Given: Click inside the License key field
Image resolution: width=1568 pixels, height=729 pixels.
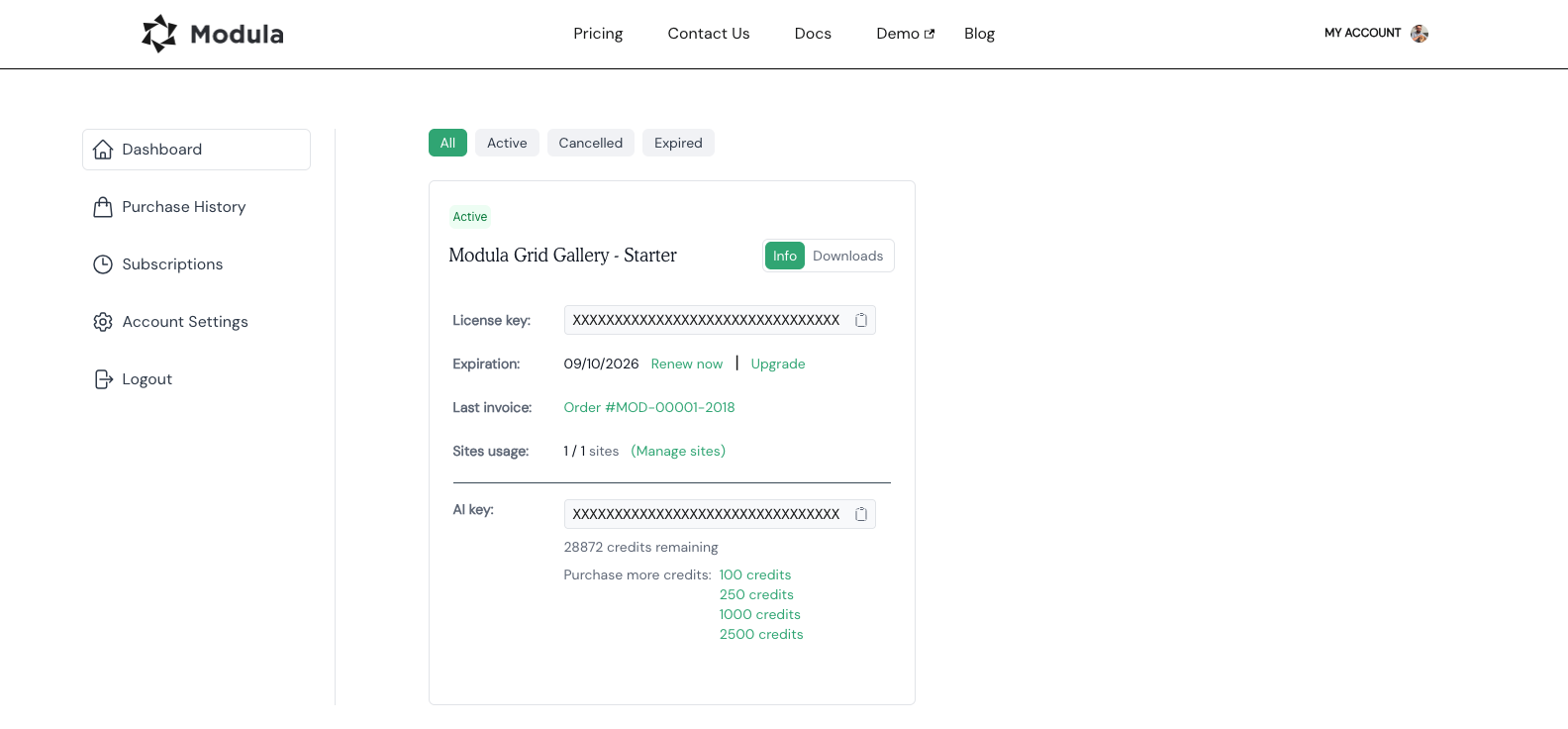Looking at the screenshot, I should tap(705, 320).
